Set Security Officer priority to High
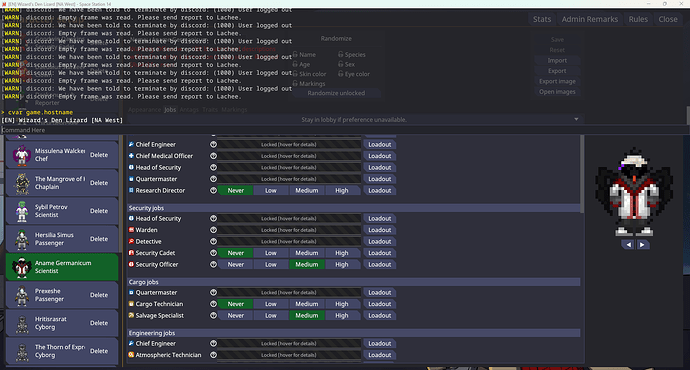This screenshot has width=690, height=370. pyautogui.click(x=342, y=264)
